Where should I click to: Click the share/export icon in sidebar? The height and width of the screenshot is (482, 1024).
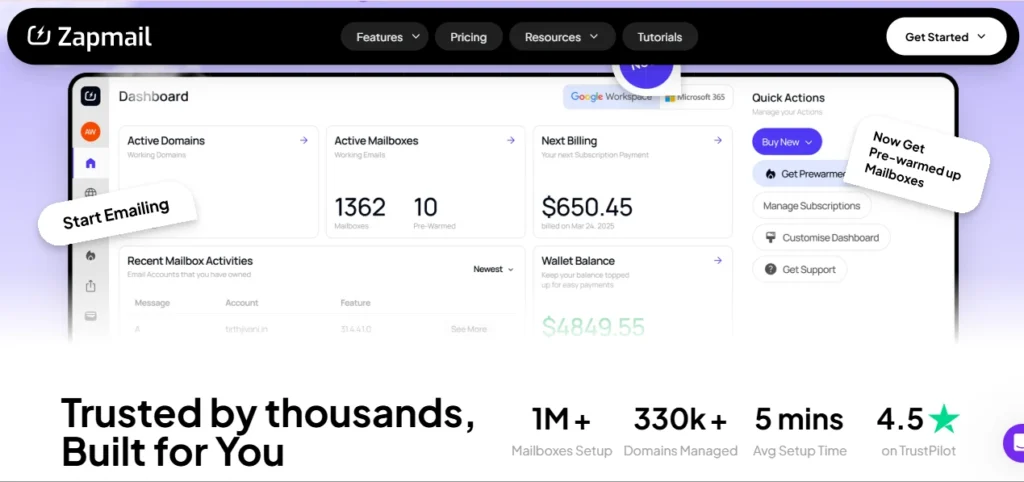(x=91, y=286)
